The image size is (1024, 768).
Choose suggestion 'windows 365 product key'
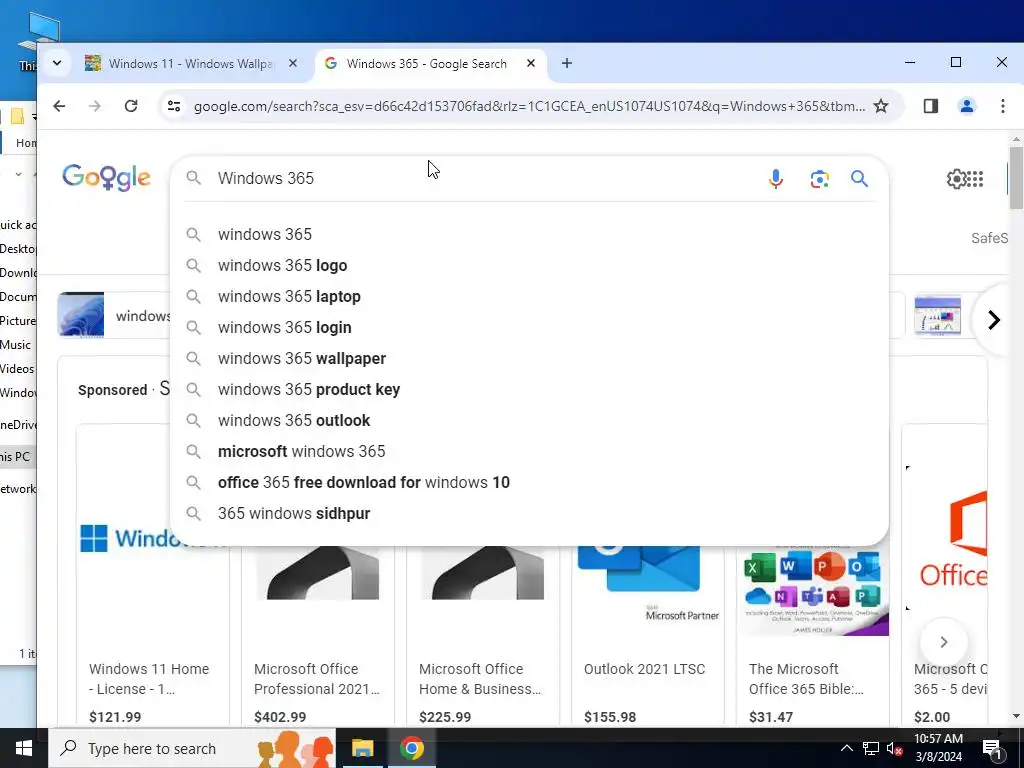pos(529,389)
